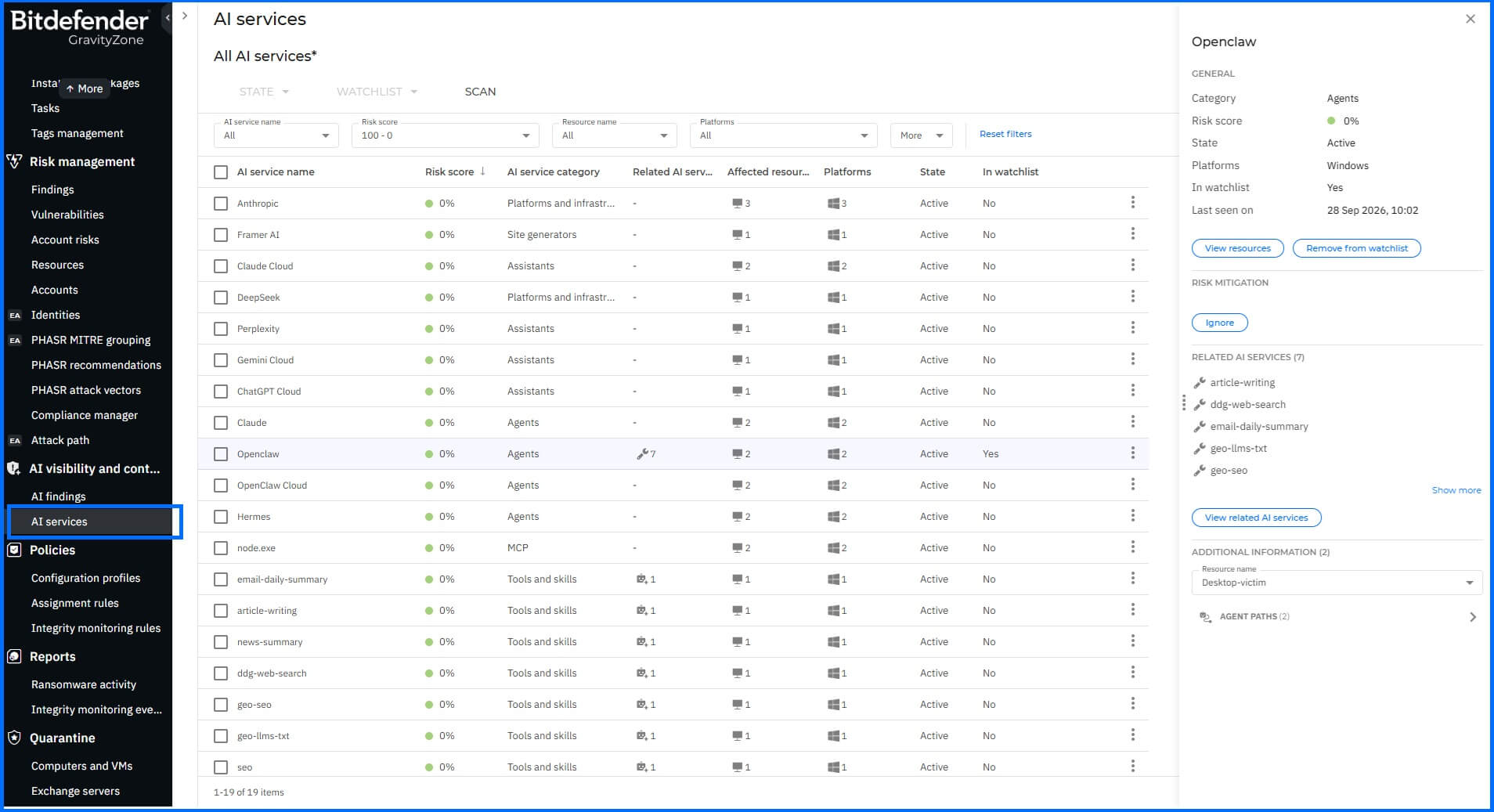Click the Scan action
Screen dimensions: 1494x812
pyautogui.click(x=480, y=92)
